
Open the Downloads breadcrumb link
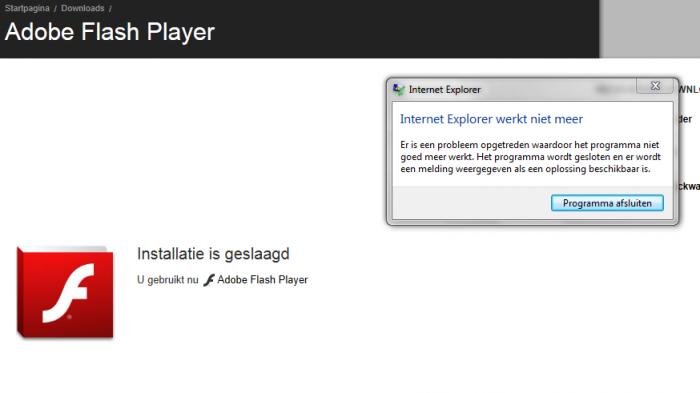(x=83, y=8)
